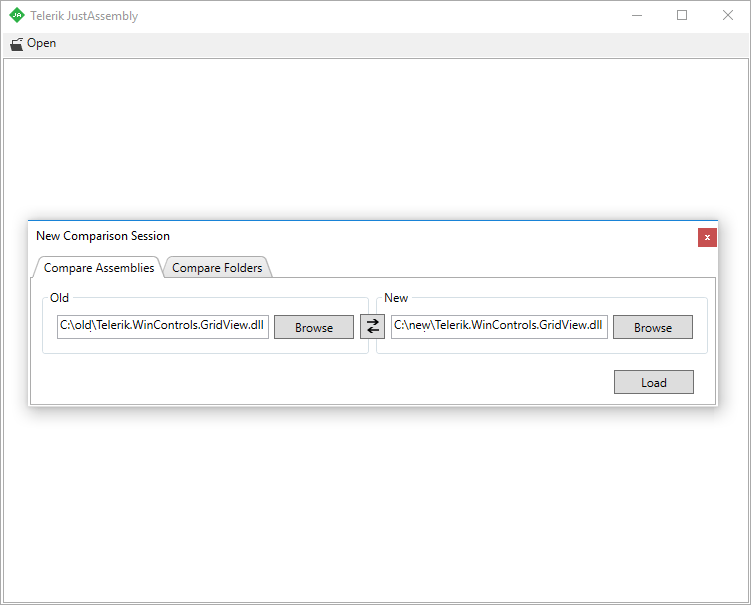The height and width of the screenshot is (605, 751).
Task: Click the New group box label
Action: (x=396, y=298)
